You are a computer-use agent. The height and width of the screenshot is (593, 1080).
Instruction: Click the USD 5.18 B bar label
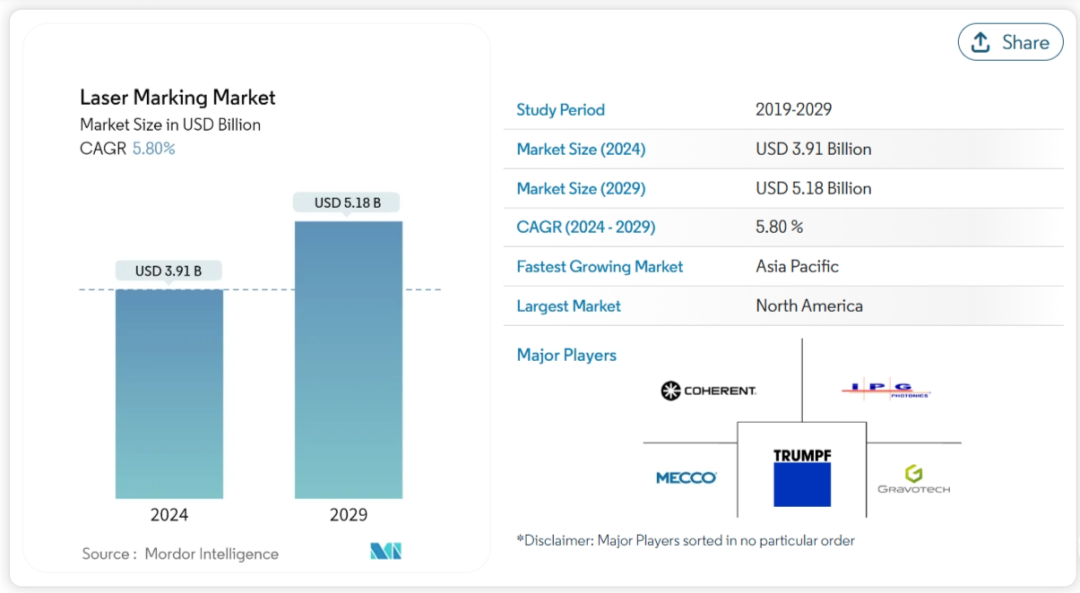347,202
